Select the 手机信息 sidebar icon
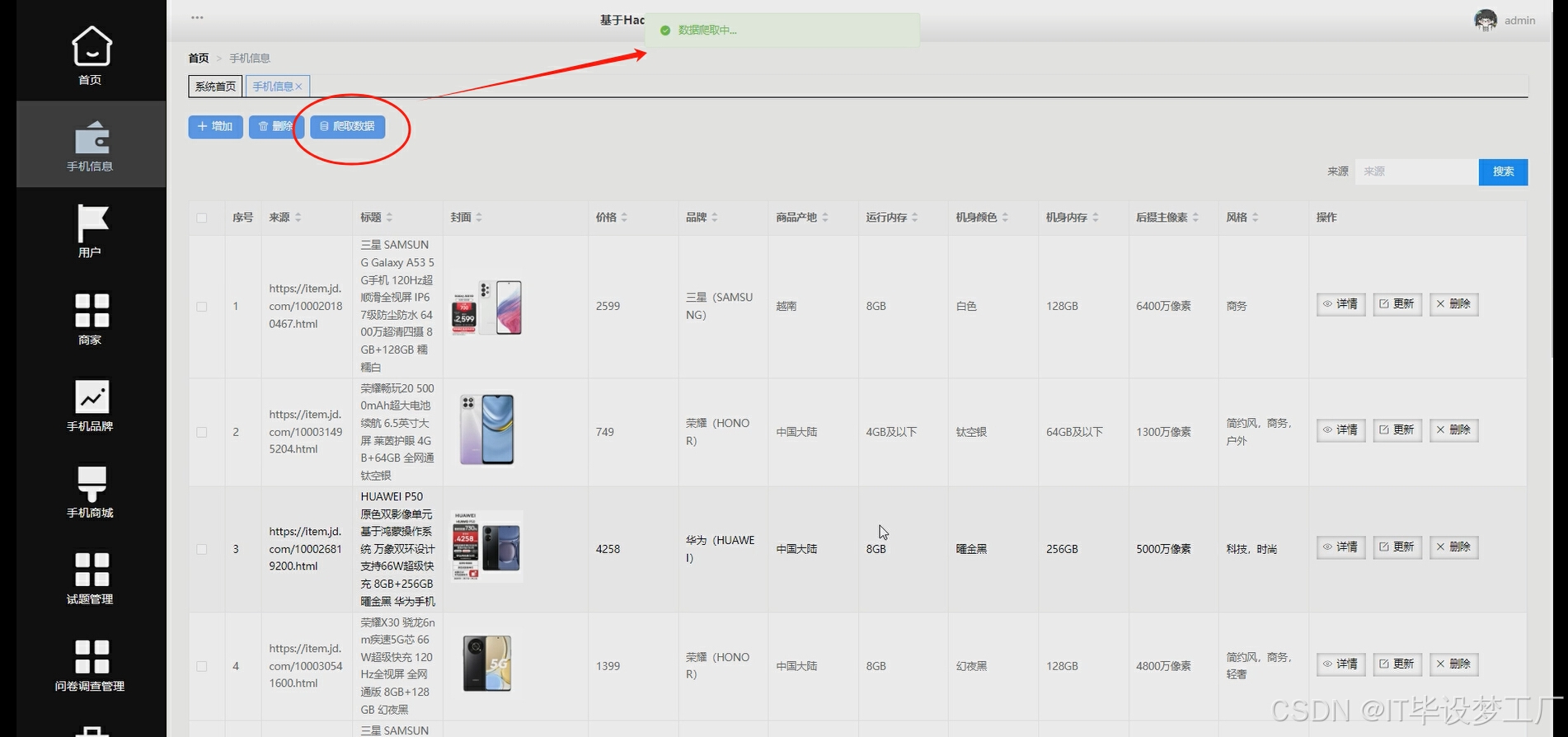This screenshot has width=1568, height=737. [x=92, y=138]
